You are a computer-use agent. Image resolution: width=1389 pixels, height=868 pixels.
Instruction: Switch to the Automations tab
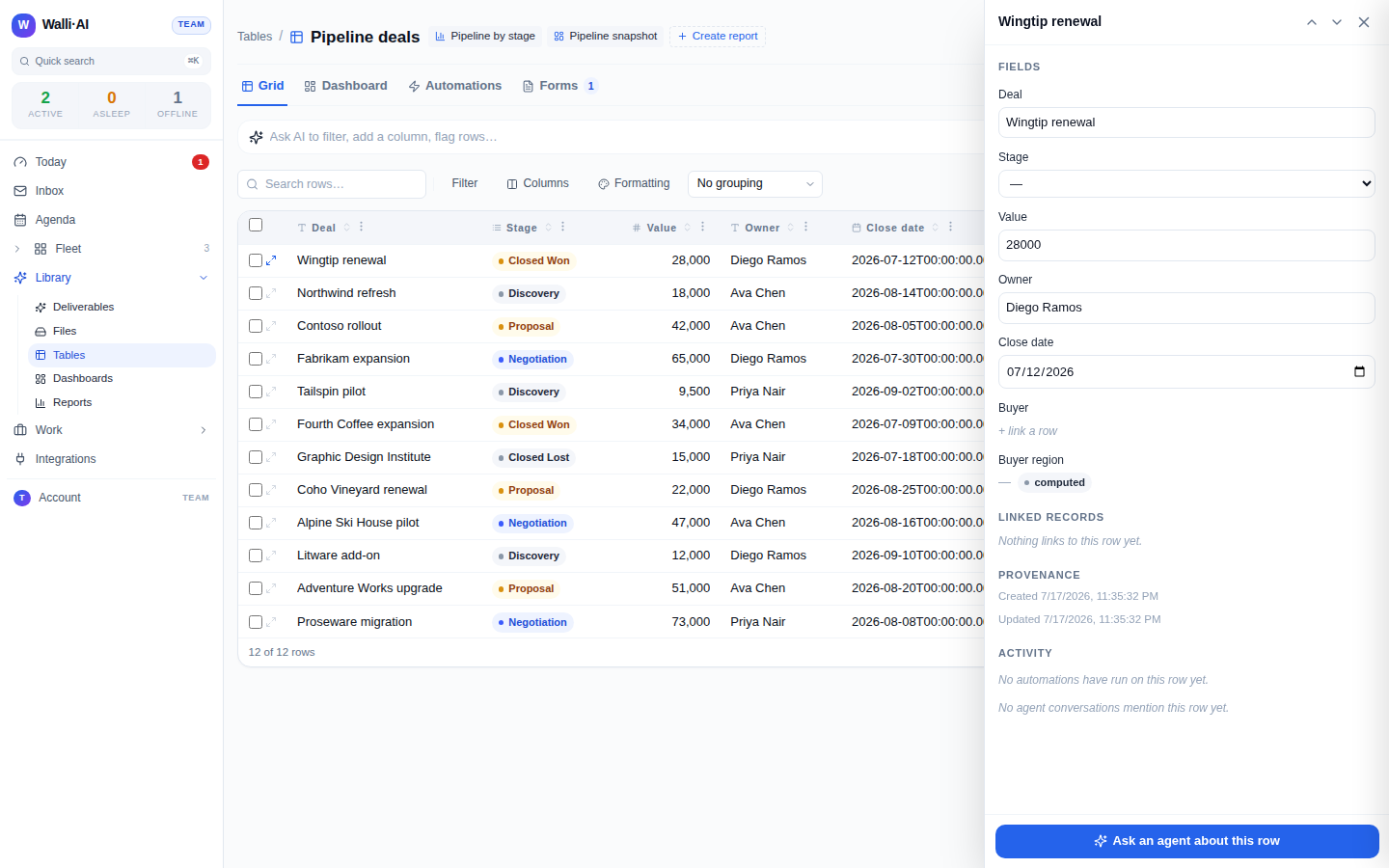[454, 86]
